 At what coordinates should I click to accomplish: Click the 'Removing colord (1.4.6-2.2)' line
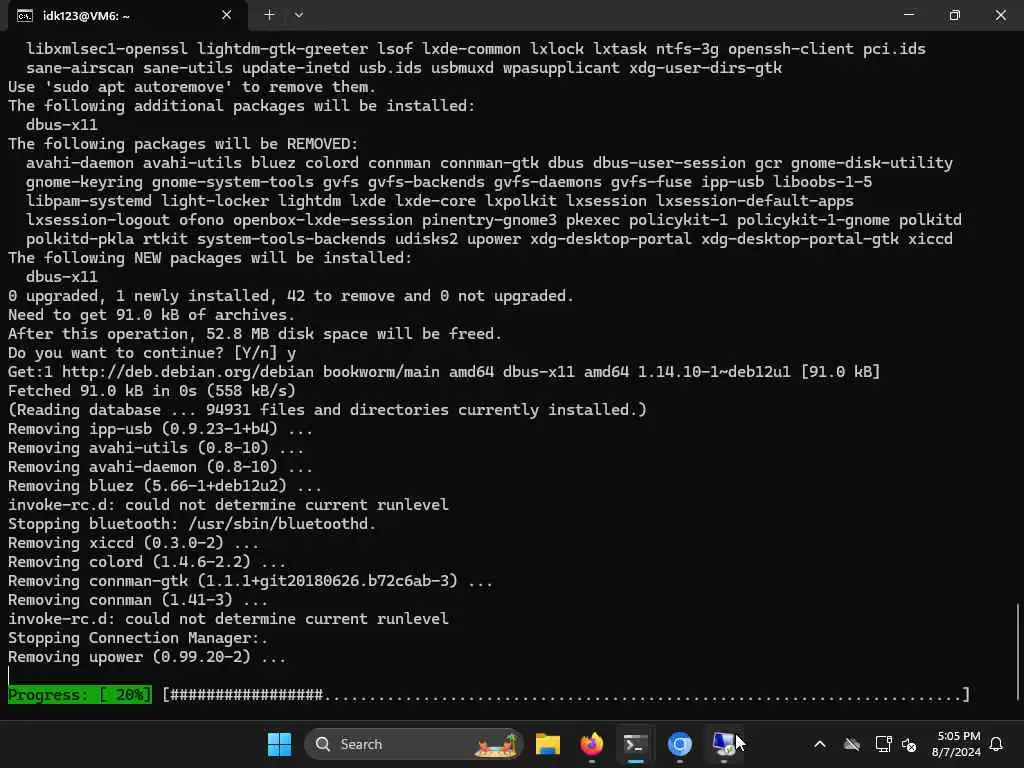coord(147,562)
